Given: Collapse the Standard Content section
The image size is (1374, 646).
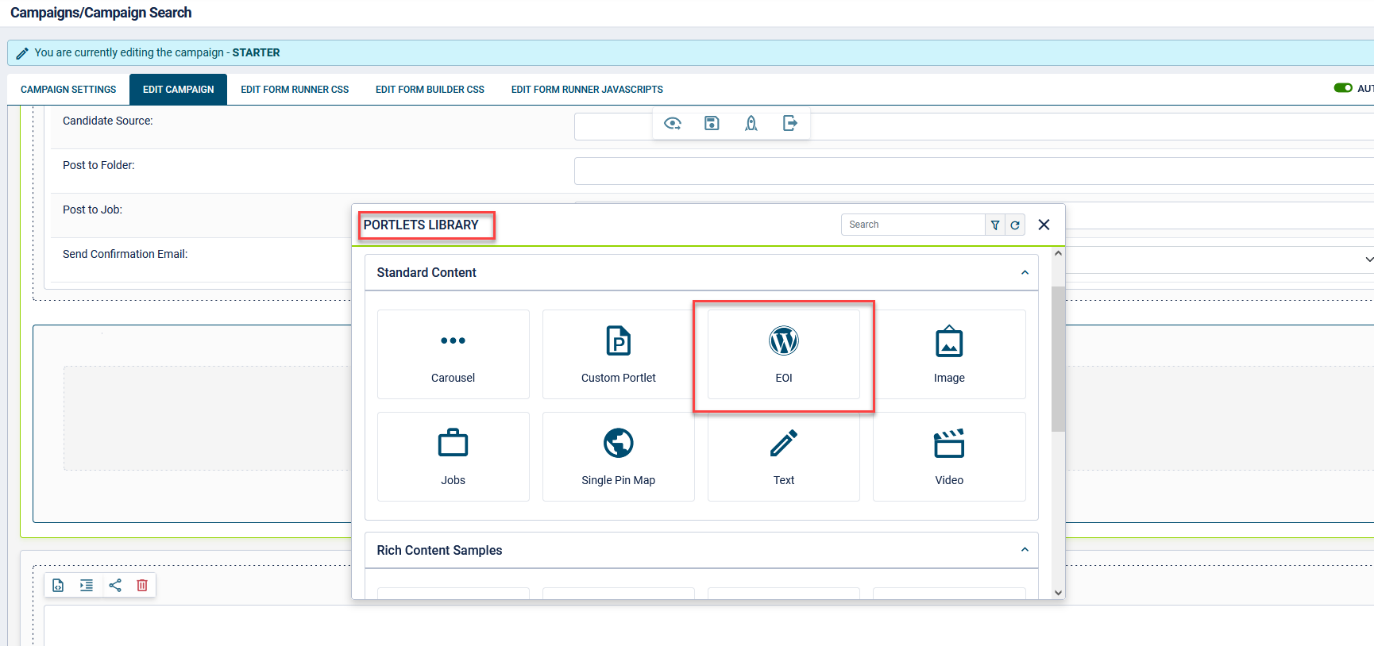Looking at the screenshot, I should point(1024,272).
